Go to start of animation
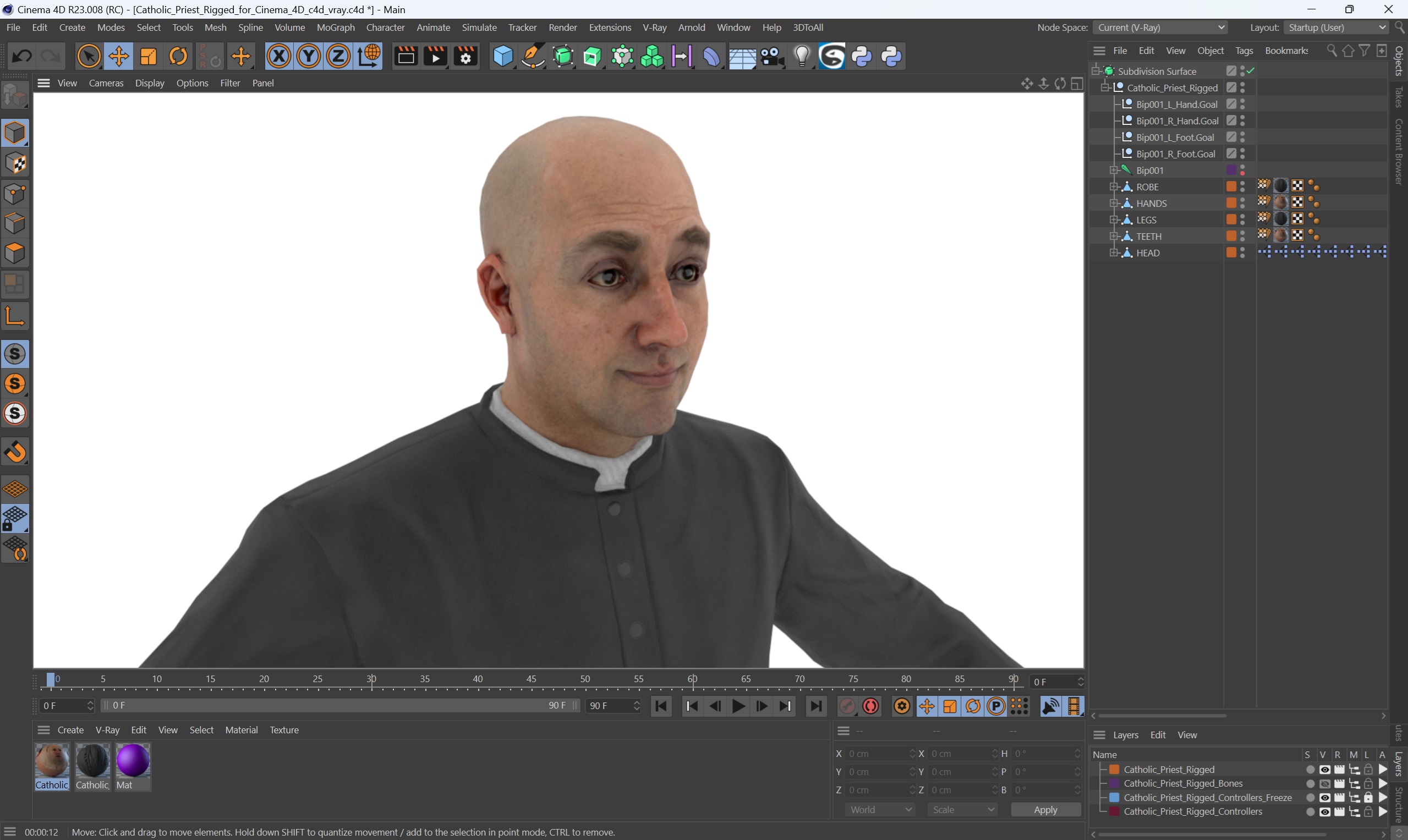This screenshot has width=1408, height=840. (x=661, y=706)
